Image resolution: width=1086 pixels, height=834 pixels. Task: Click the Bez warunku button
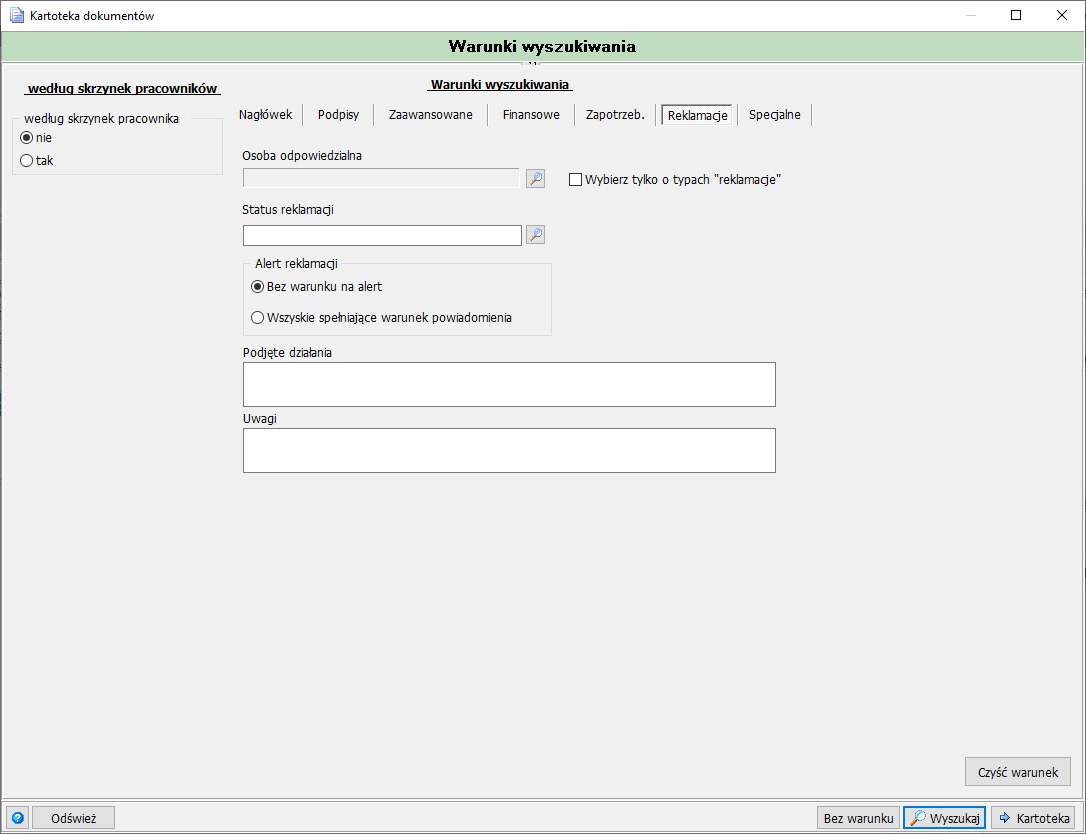858,818
